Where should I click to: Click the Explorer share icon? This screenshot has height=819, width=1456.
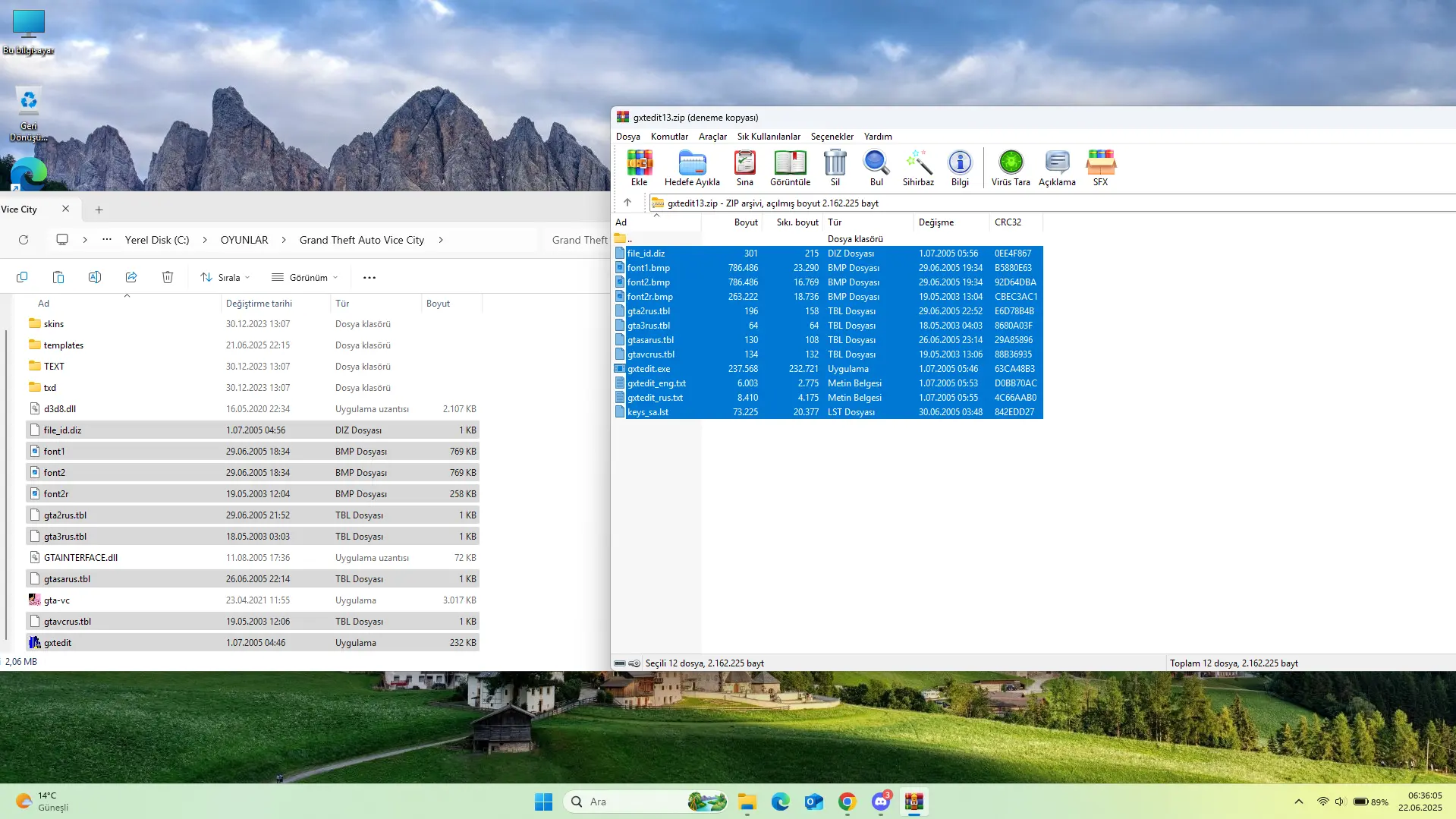tap(131, 277)
